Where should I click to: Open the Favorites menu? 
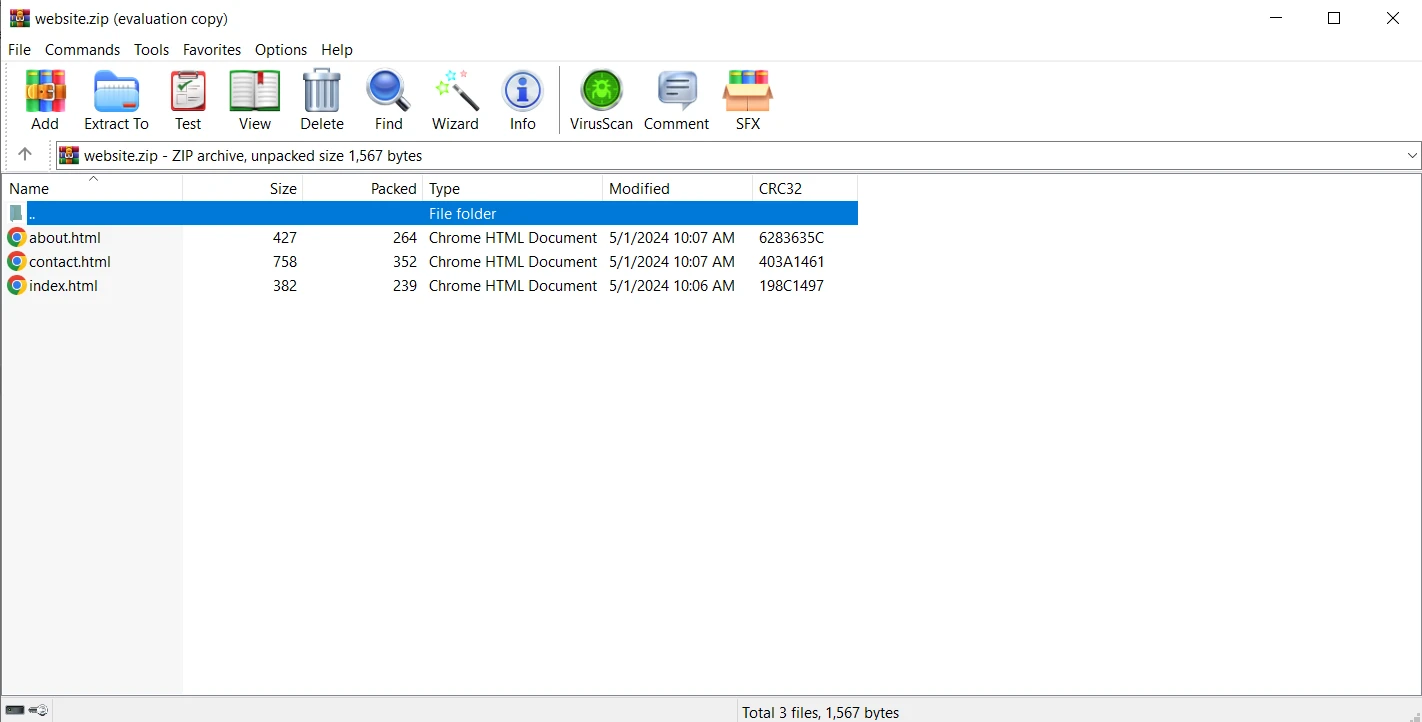click(x=211, y=50)
